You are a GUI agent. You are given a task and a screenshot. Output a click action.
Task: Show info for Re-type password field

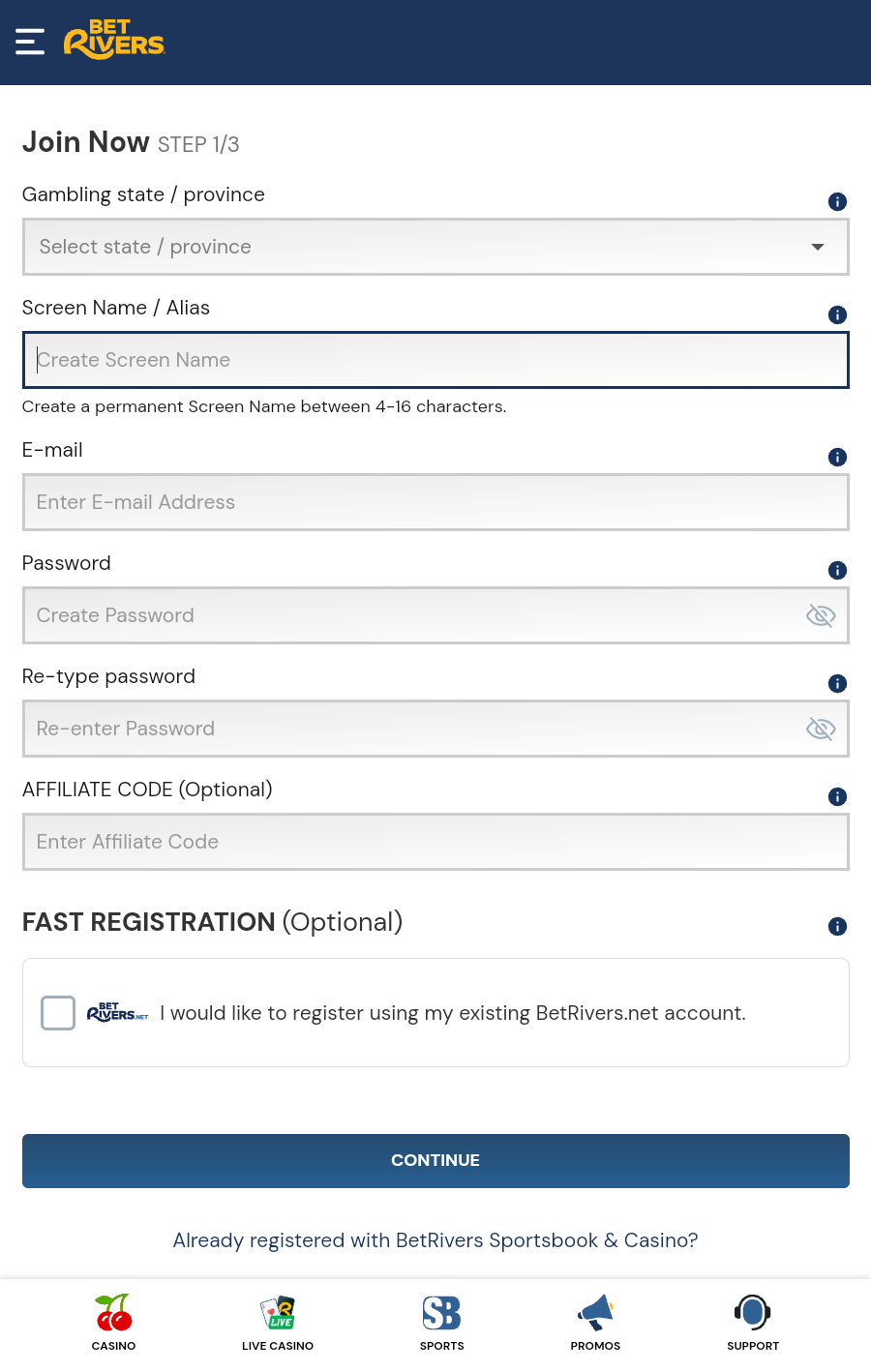click(x=837, y=683)
